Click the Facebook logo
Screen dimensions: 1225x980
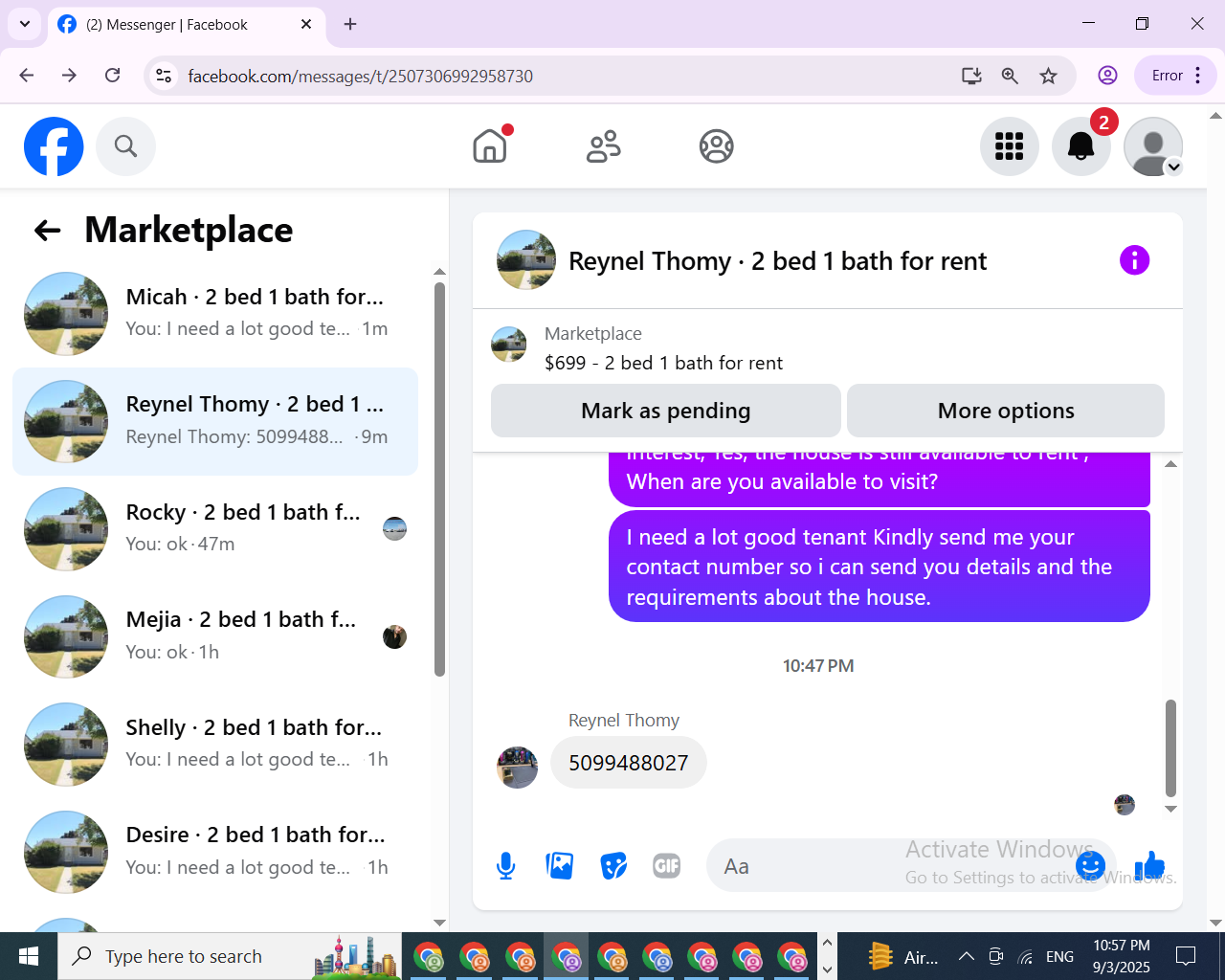pyautogui.click(x=54, y=146)
